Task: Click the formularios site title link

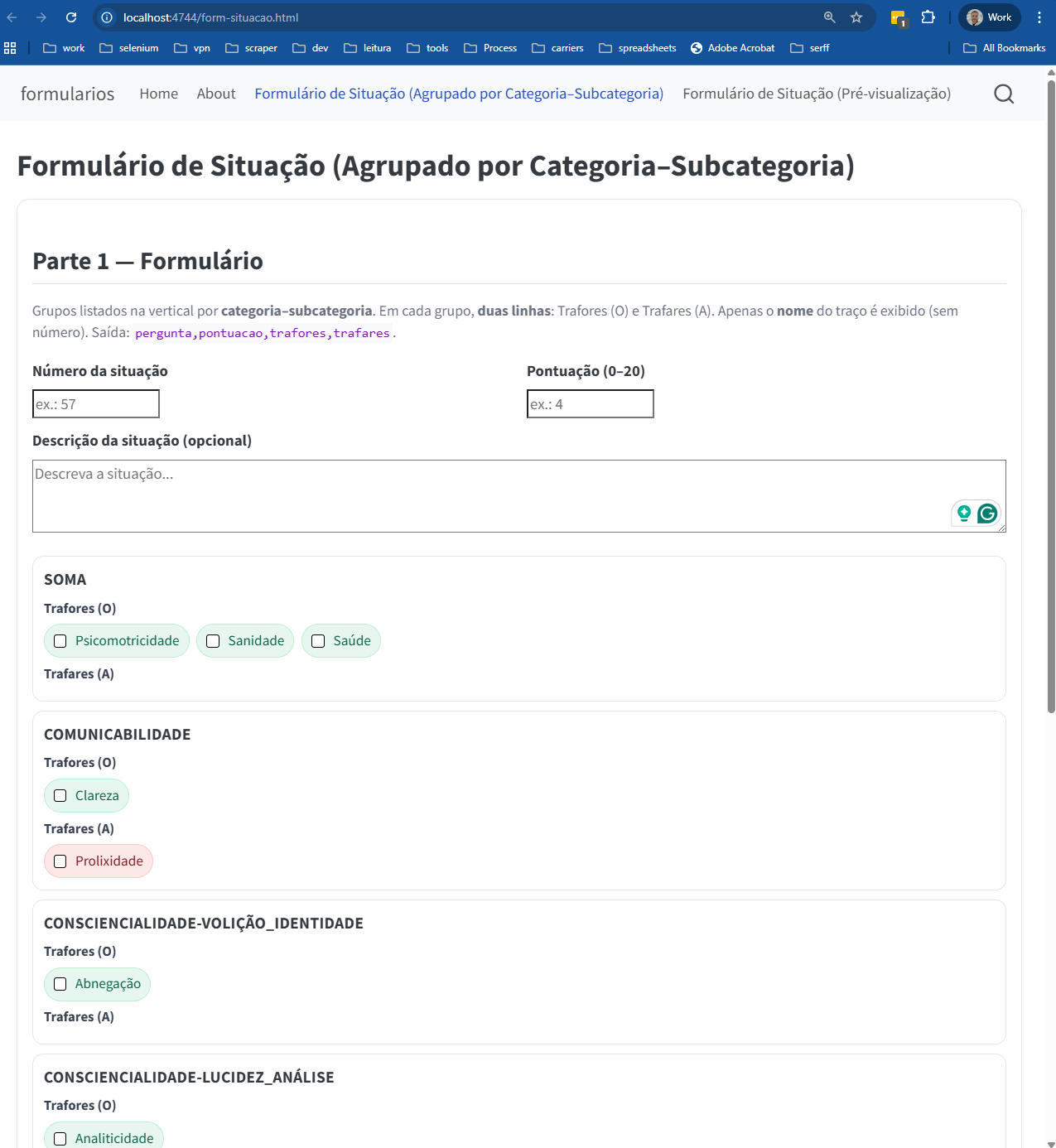Action: tap(67, 94)
